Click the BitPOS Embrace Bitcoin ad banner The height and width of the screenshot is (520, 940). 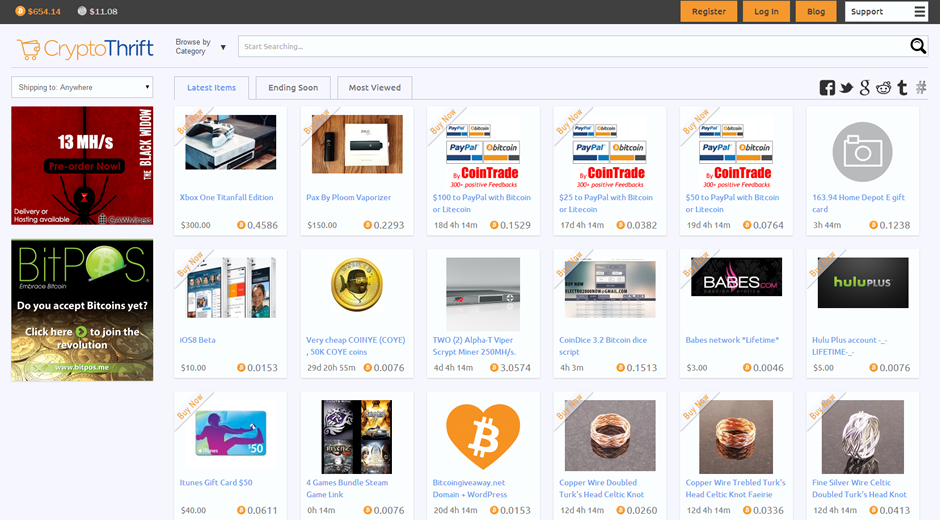[x=82, y=310]
